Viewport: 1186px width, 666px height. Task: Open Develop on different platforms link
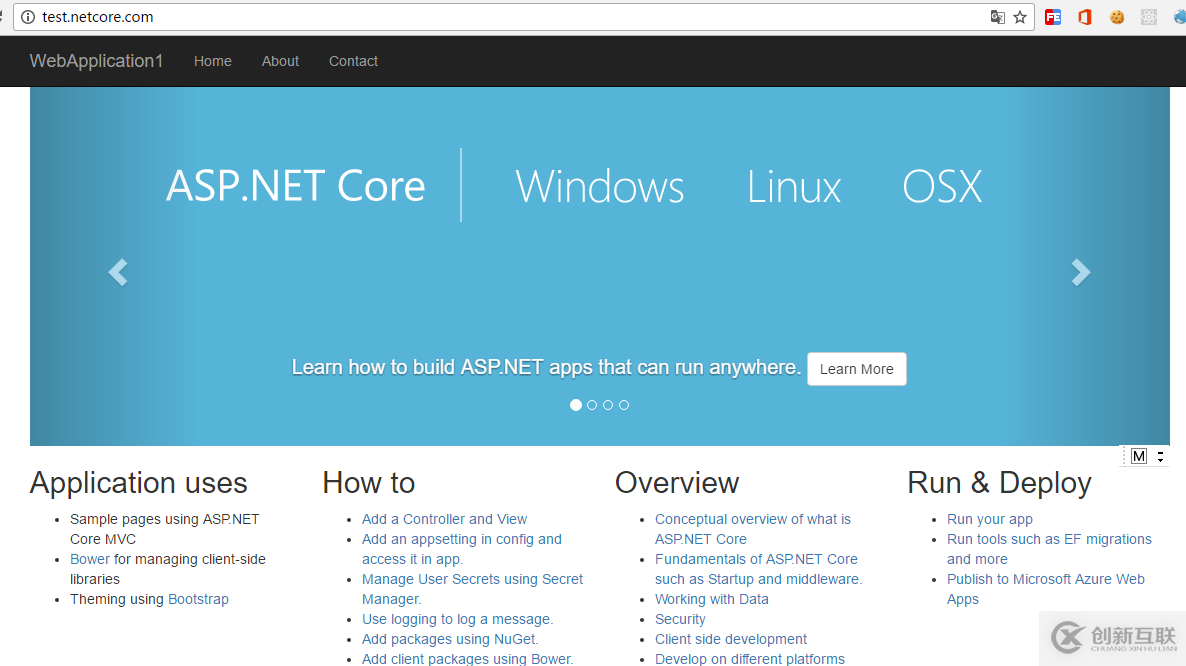coord(750,658)
